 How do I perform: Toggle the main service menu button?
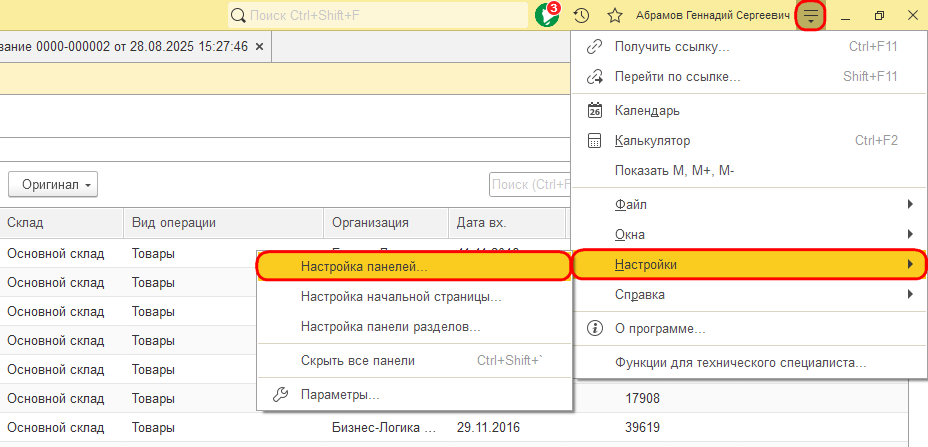click(811, 15)
